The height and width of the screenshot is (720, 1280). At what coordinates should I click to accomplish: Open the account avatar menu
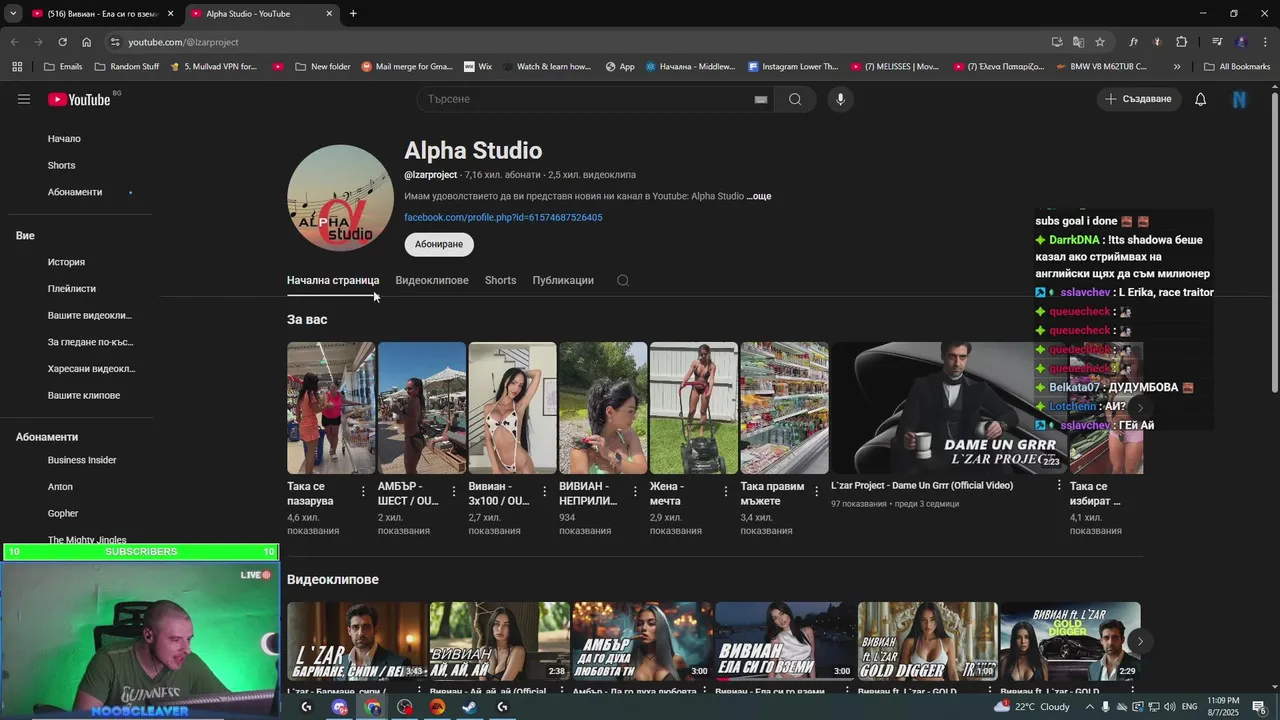coord(1239,99)
